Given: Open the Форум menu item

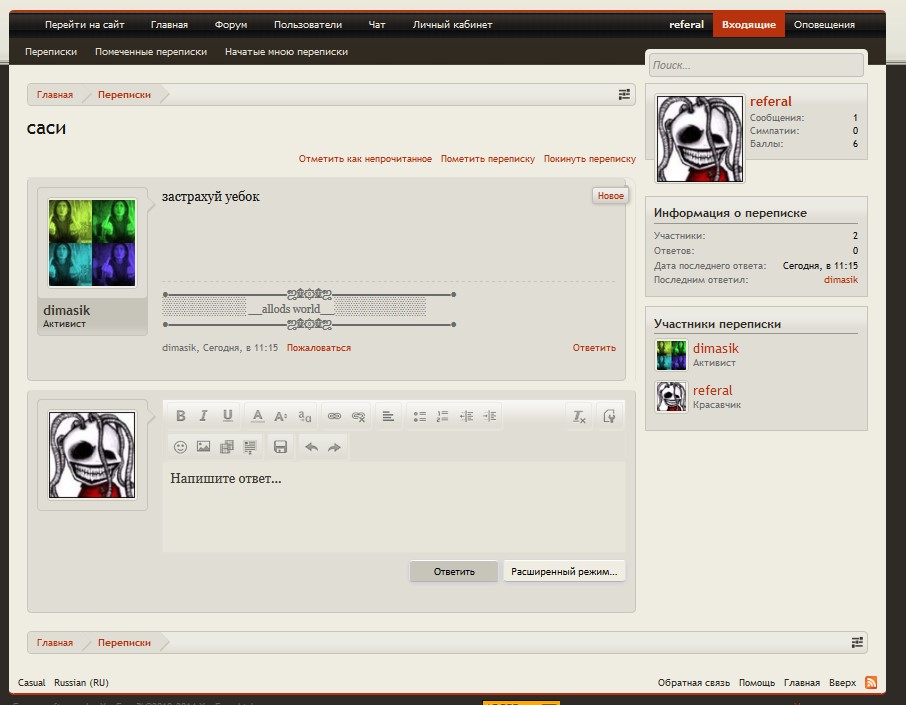Looking at the screenshot, I should pyautogui.click(x=231, y=24).
